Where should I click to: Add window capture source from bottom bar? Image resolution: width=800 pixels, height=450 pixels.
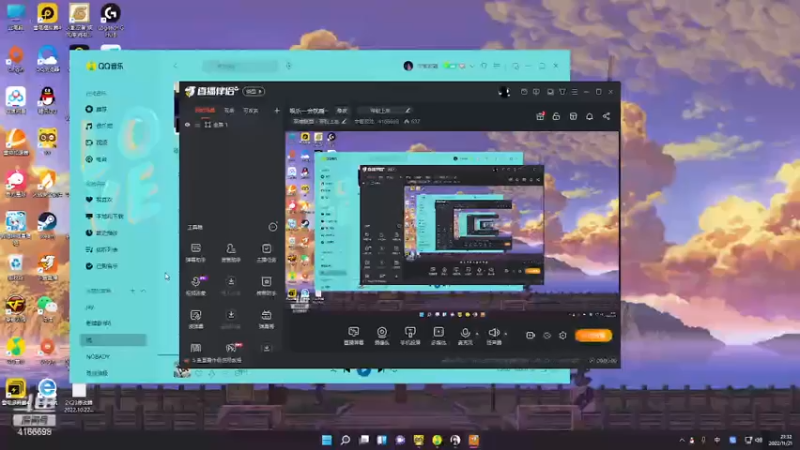coord(354,335)
